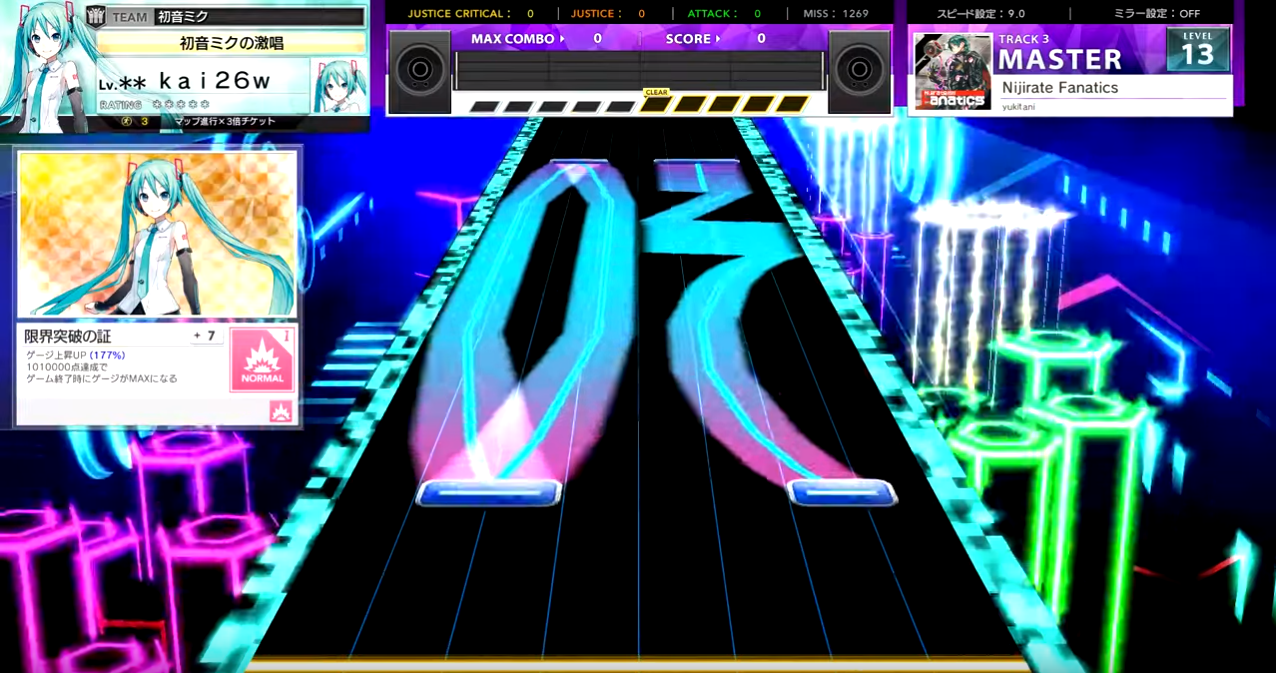
Task: Click the title banner 初音ミクの激唱
Action: (231, 43)
